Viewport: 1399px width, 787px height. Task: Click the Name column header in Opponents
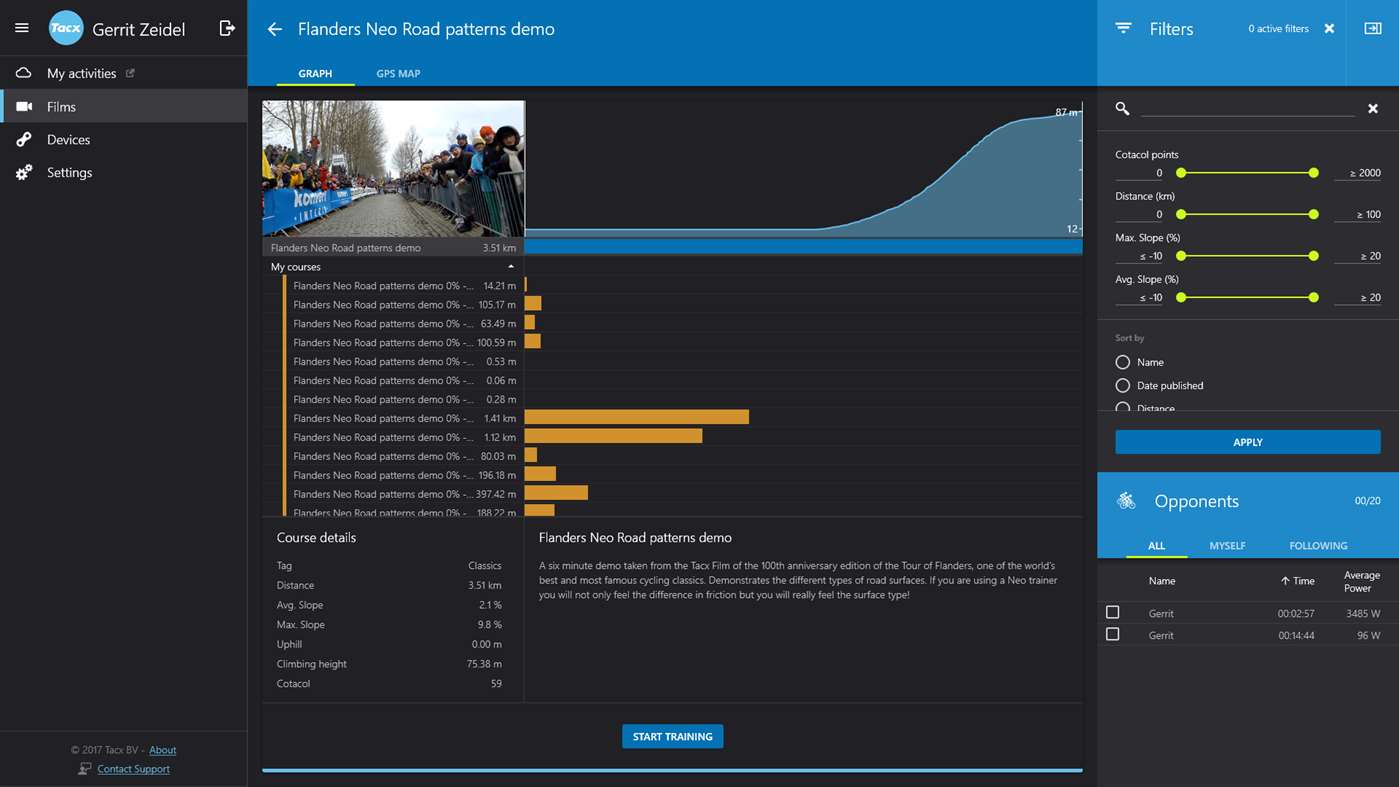[x=1161, y=581]
